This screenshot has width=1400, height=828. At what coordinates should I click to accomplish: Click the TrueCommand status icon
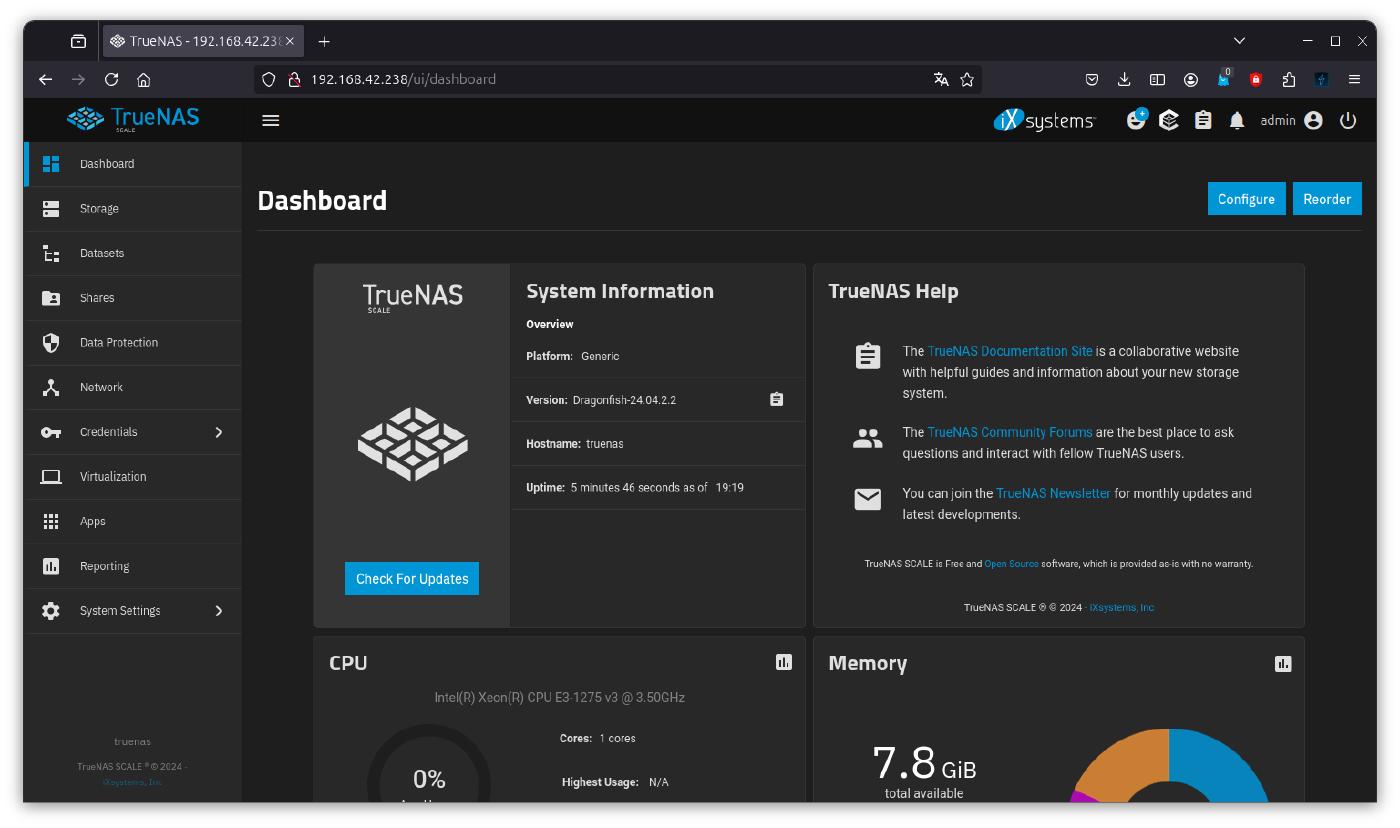(x=1169, y=120)
